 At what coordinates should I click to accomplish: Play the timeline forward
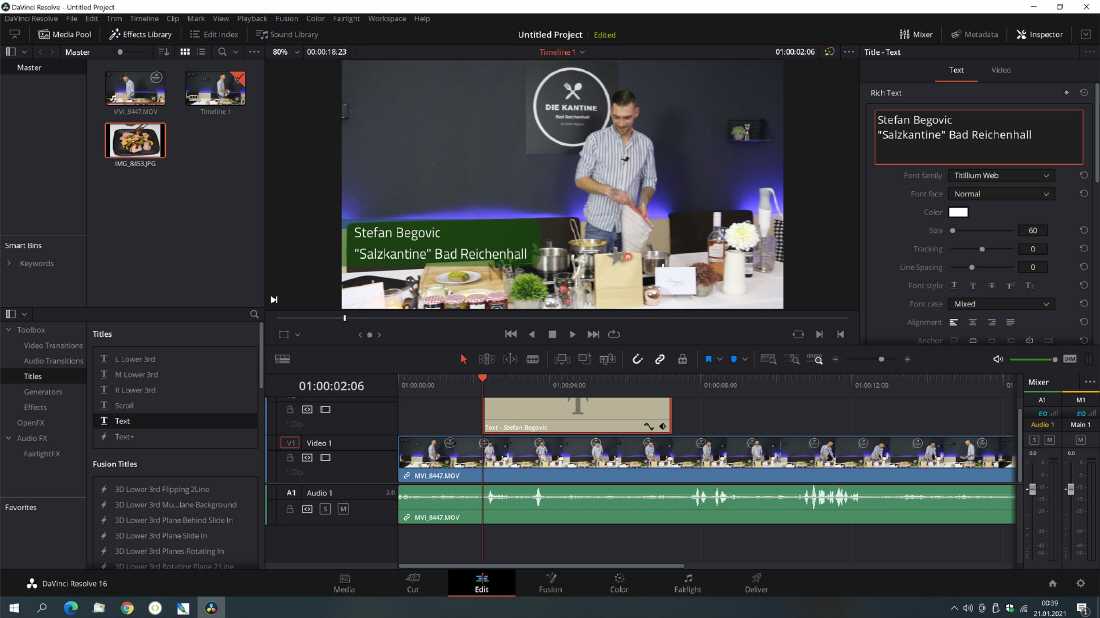point(572,335)
